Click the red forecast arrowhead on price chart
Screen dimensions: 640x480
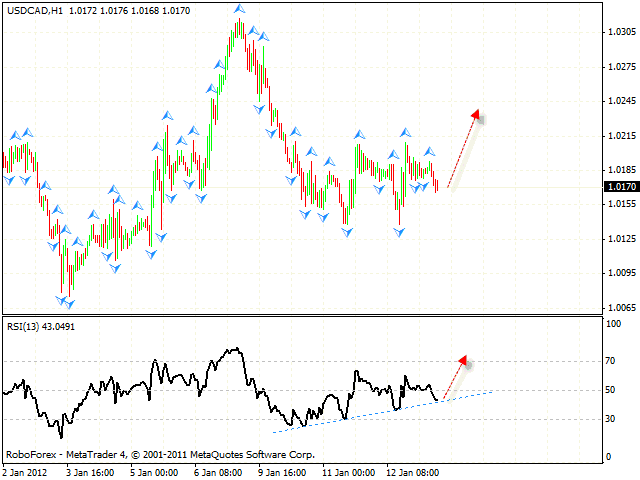click(476, 114)
